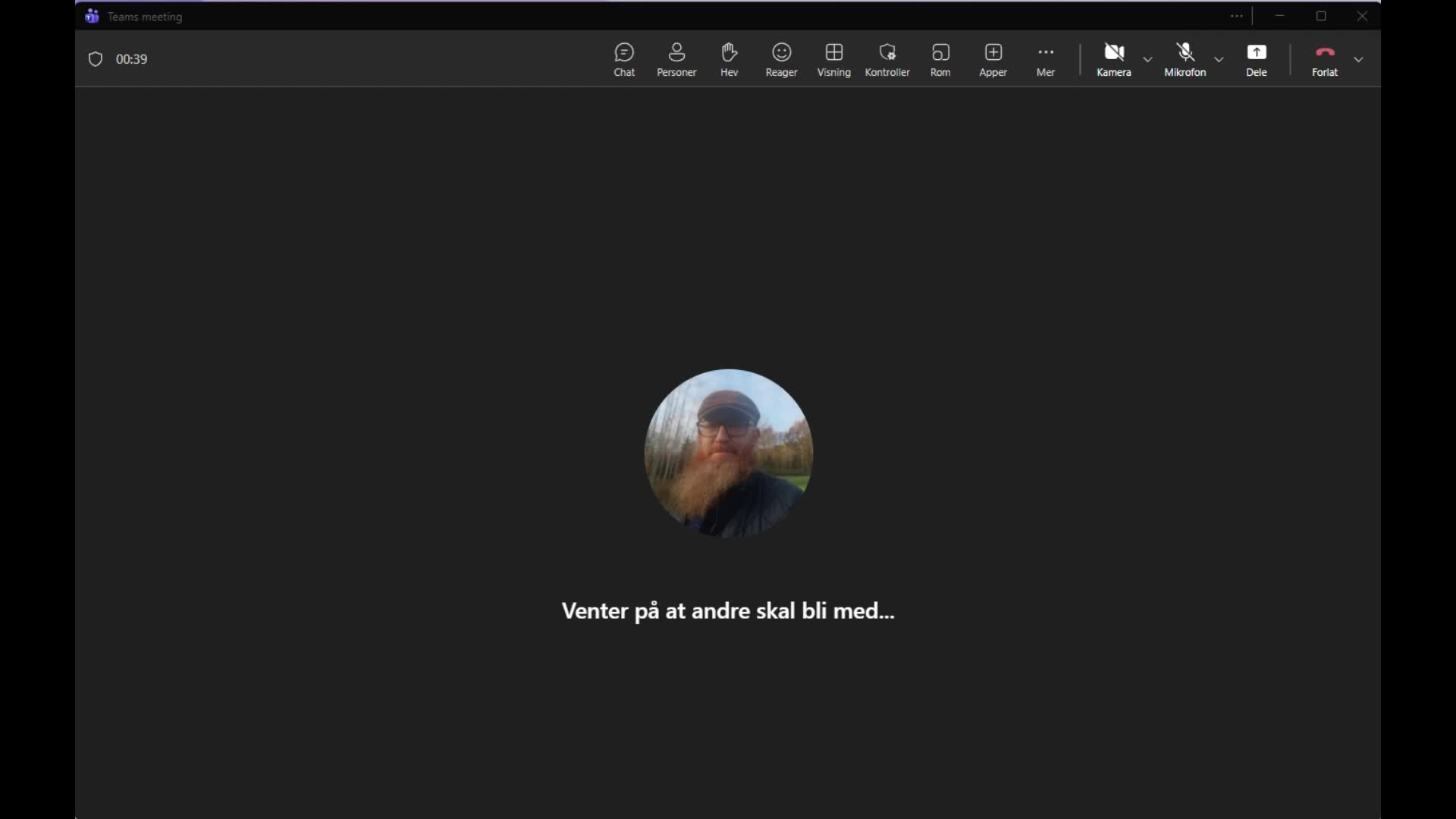Screen dimensions: 1456x819
Task: Leave meeting with Forlat button
Action: click(x=1324, y=59)
